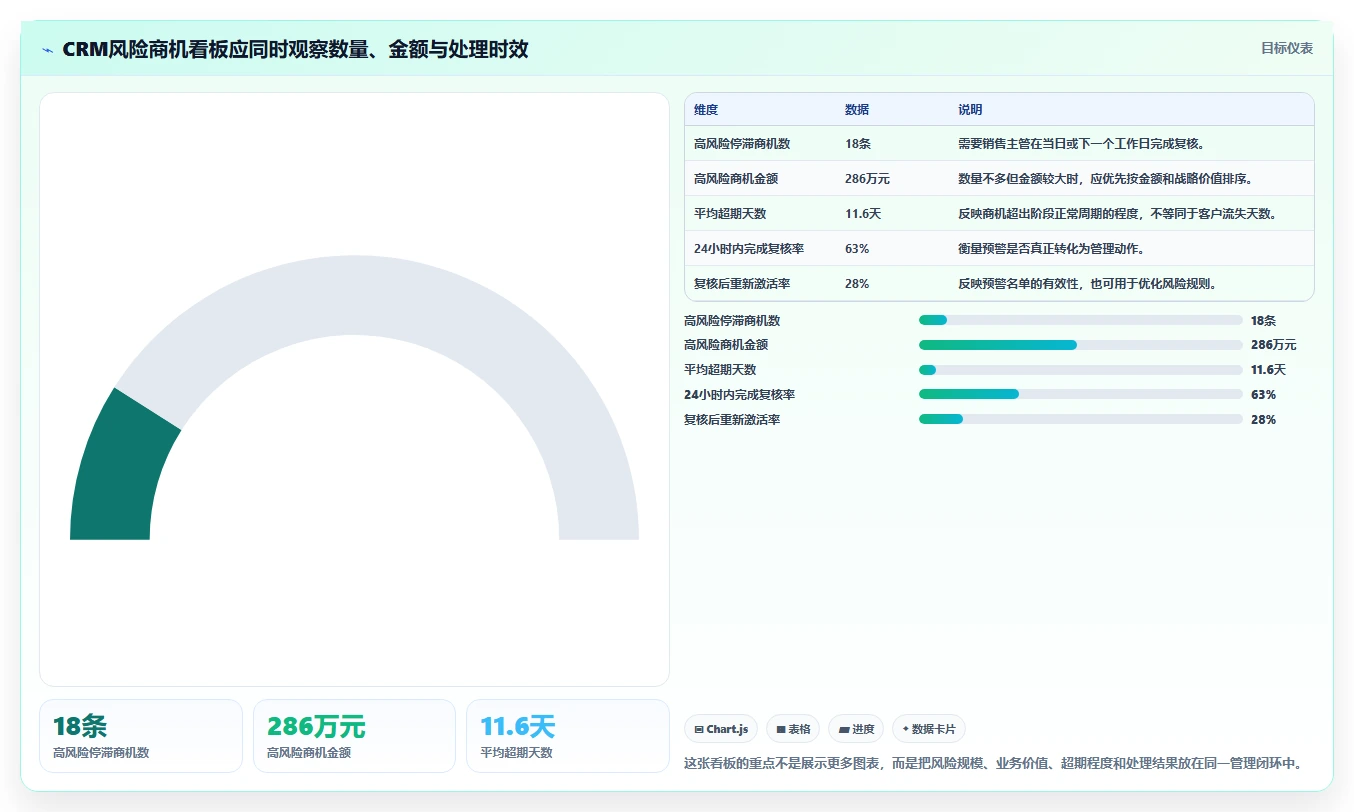Click the 11.6天 value beside the progress bar
Viewport: 1354px width, 812px height.
coord(1268,370)
